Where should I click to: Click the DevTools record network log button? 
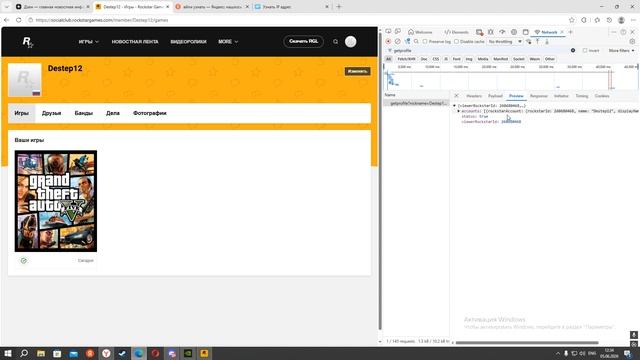pyautogui.click(x=388, y=42)
